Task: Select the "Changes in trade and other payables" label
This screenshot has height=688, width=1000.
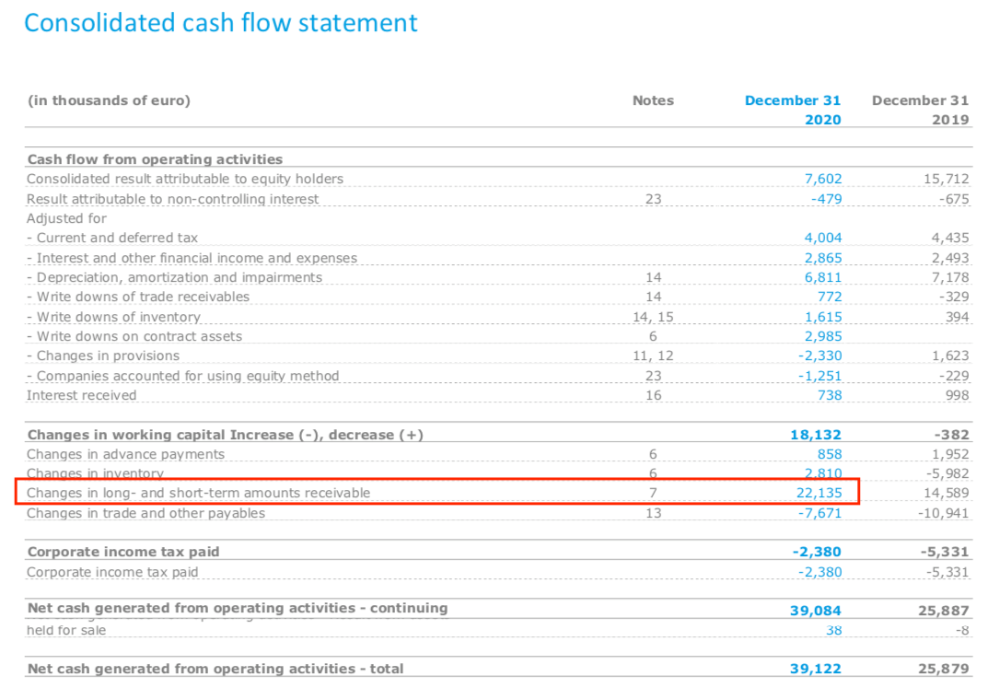Action: tap(146, 513)
